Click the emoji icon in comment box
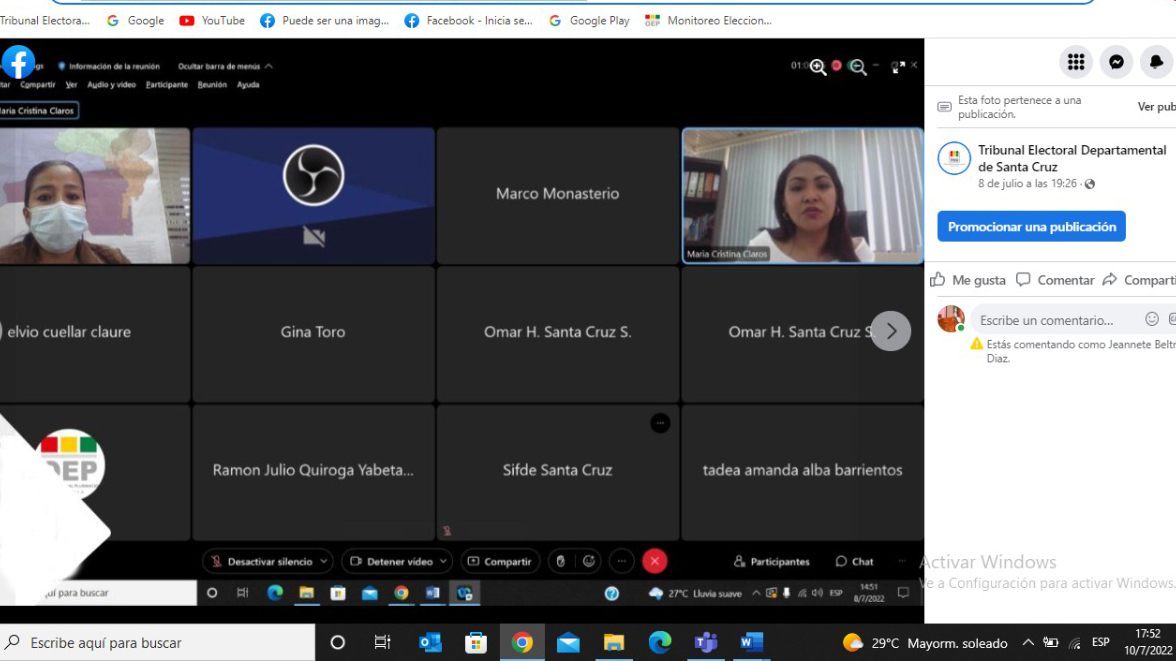Screen dimensions: 1176x661 pyautogui.click(x=1152, y=319)
